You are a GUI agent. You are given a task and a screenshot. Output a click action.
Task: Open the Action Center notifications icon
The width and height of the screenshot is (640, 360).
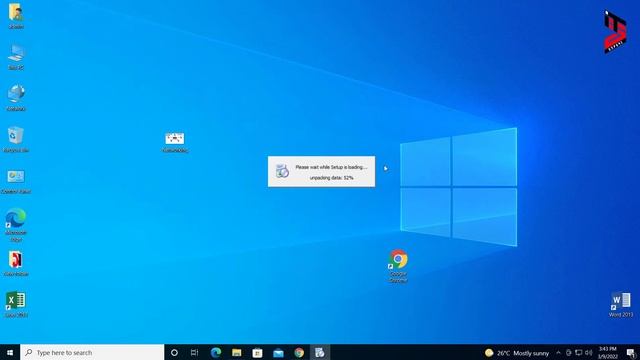tap(631, 353)
